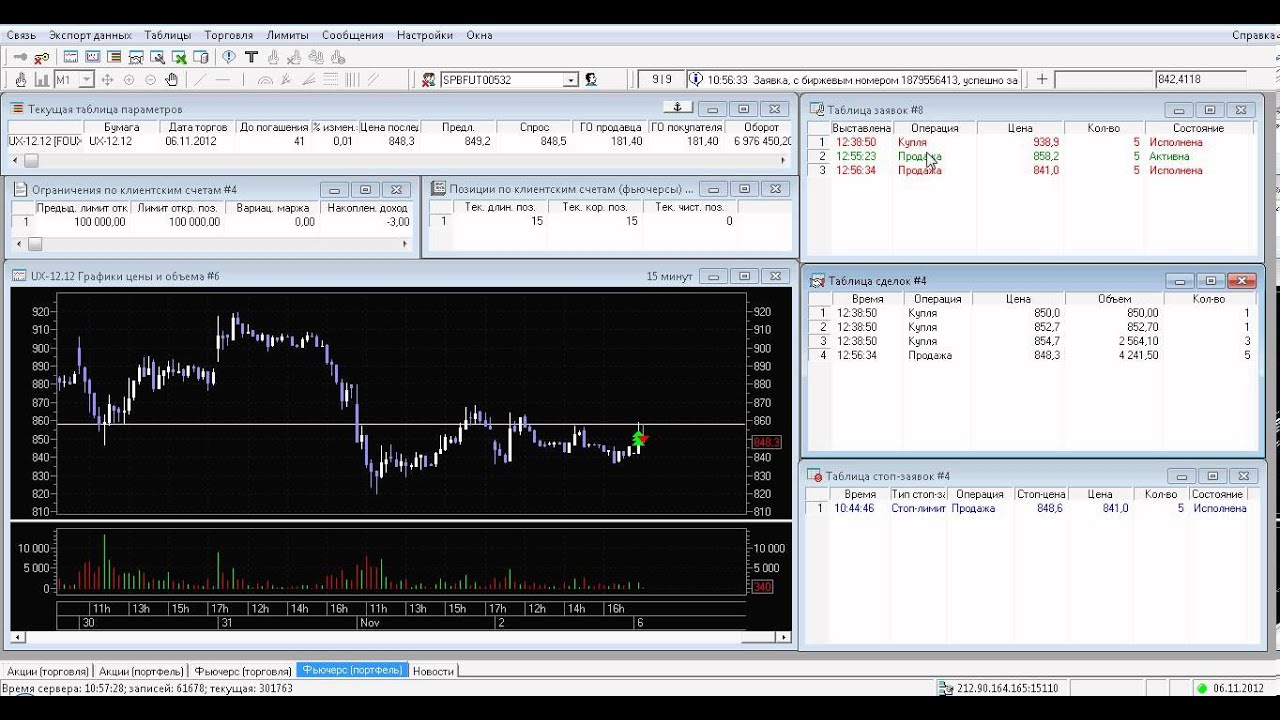Select the 10:44:46 Стоп-лимит stop order row

coord(1030,508)
